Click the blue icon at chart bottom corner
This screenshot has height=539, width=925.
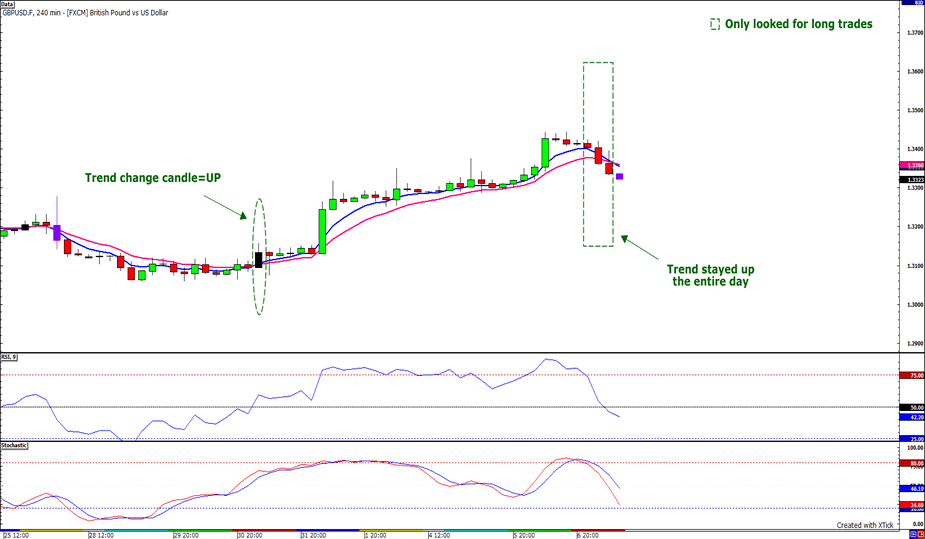coord(913,534)
